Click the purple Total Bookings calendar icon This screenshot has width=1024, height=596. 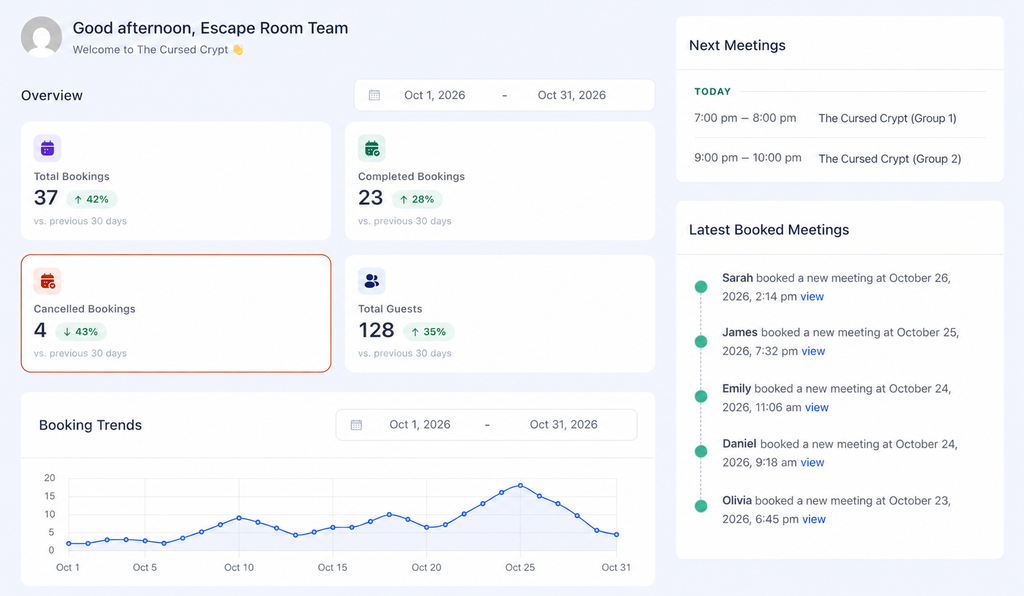[47, 148]
